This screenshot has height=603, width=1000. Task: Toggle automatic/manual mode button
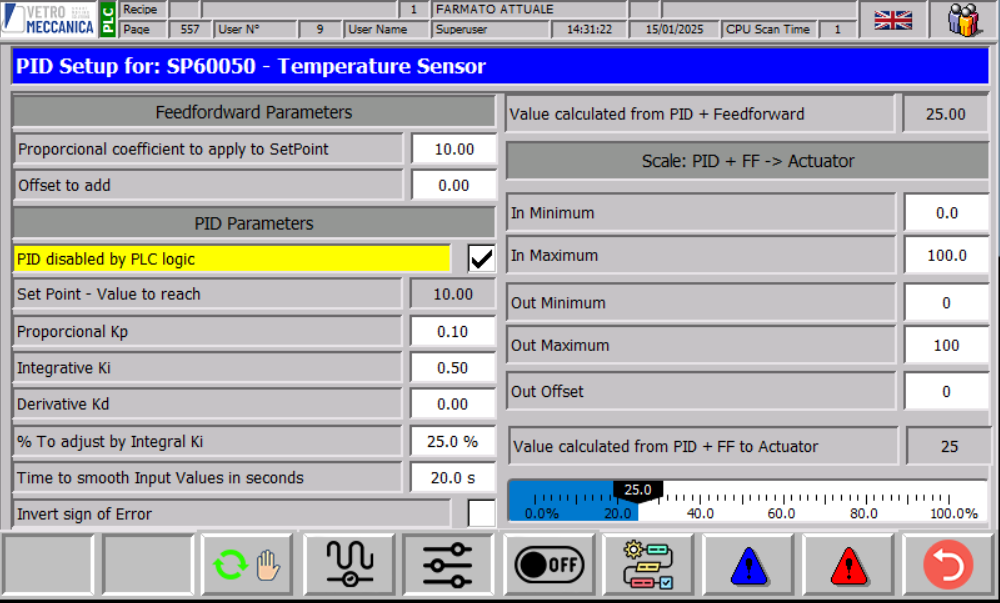tap(247, 565)
